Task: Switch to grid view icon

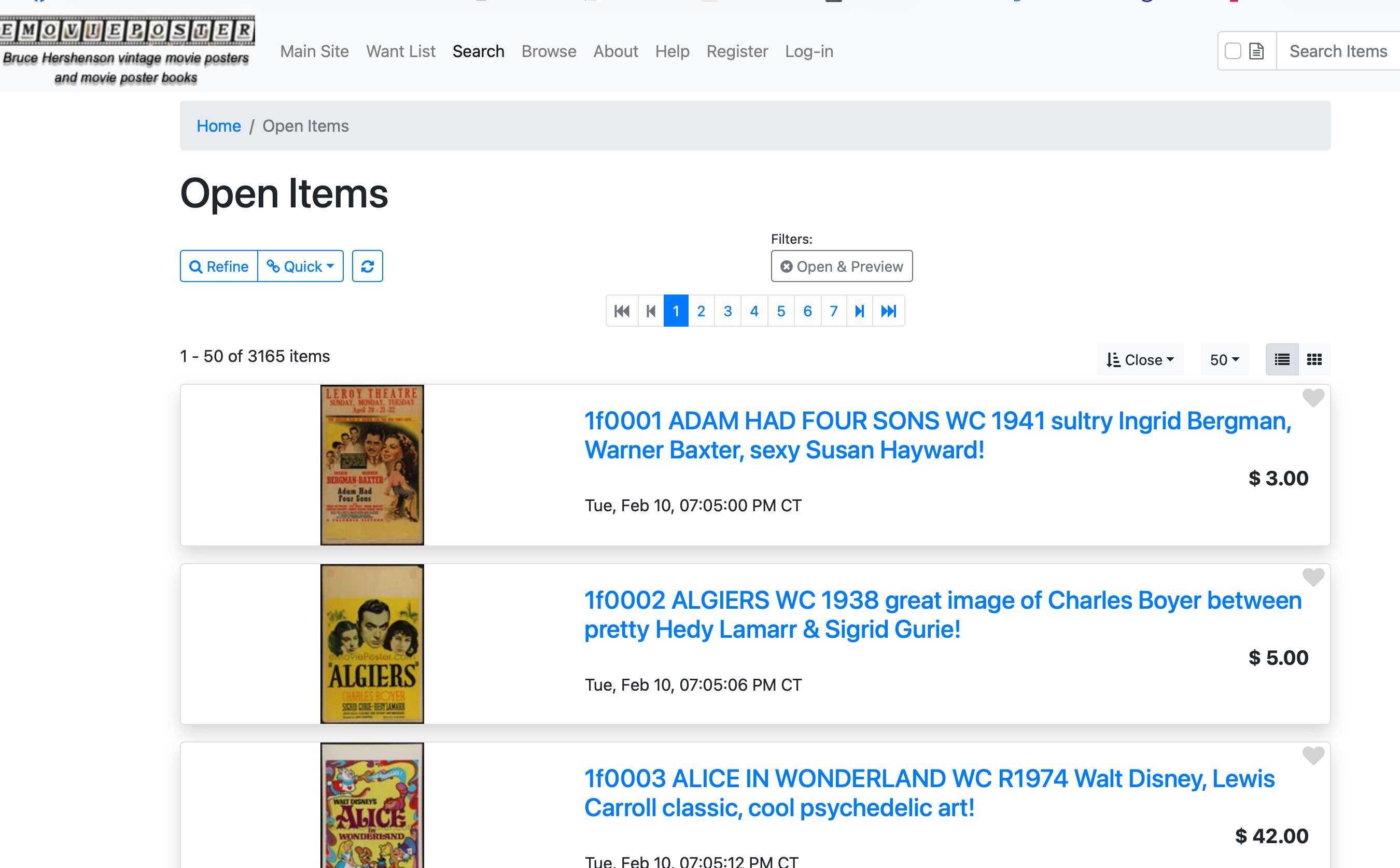Action: (x=1314, y=360)
